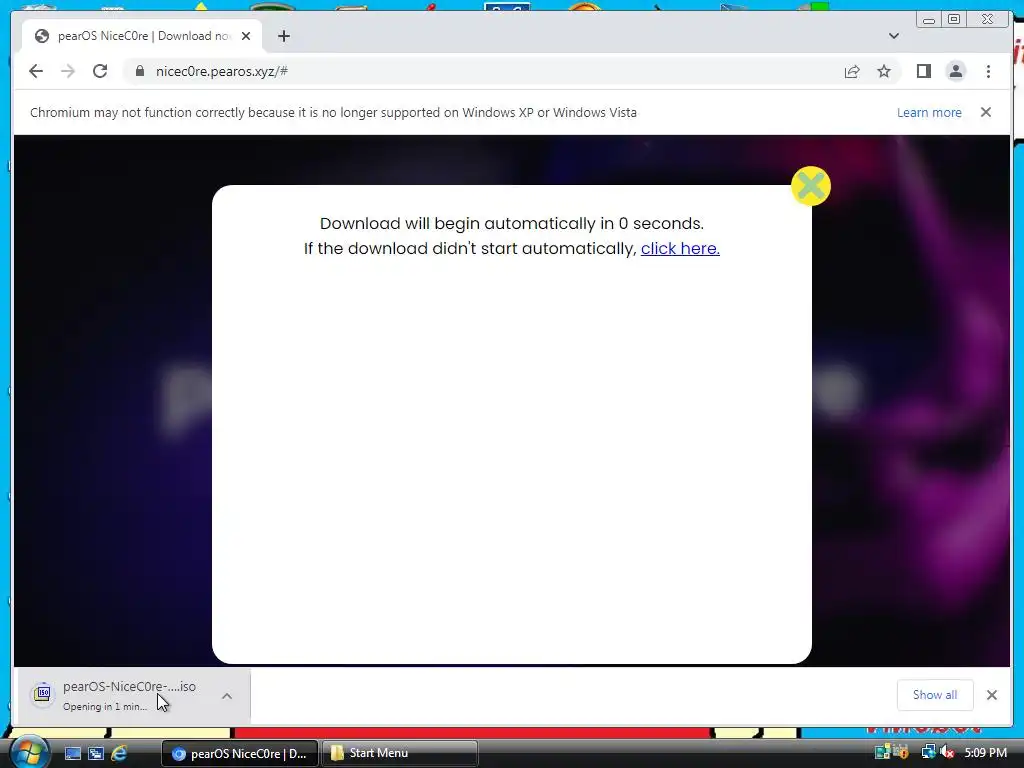The image size is (1024, 768).
Task: Reload the pearOS page
Action: (100, 71)
